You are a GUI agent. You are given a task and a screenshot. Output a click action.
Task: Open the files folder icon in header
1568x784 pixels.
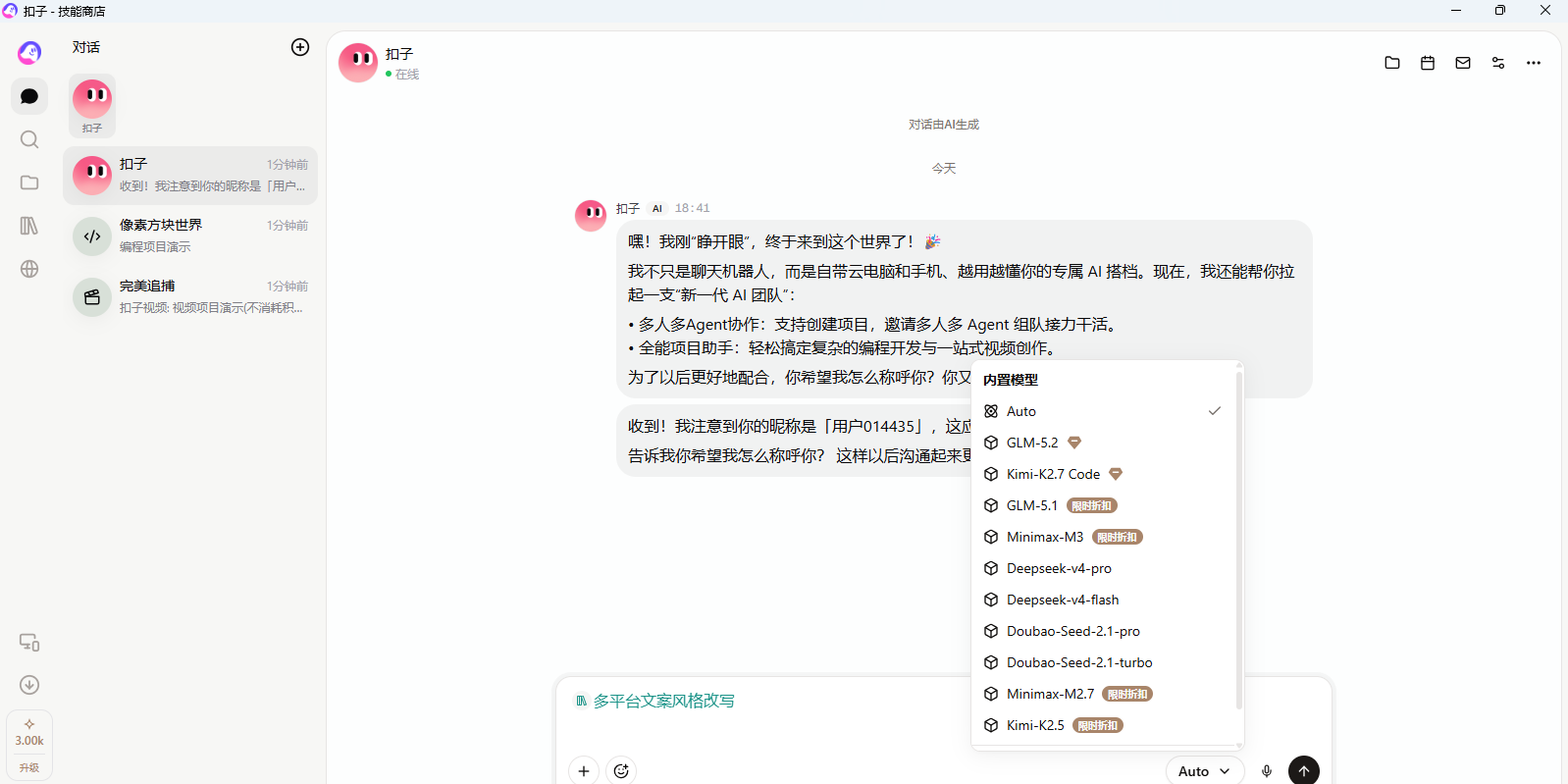(x=1392, y=63)
